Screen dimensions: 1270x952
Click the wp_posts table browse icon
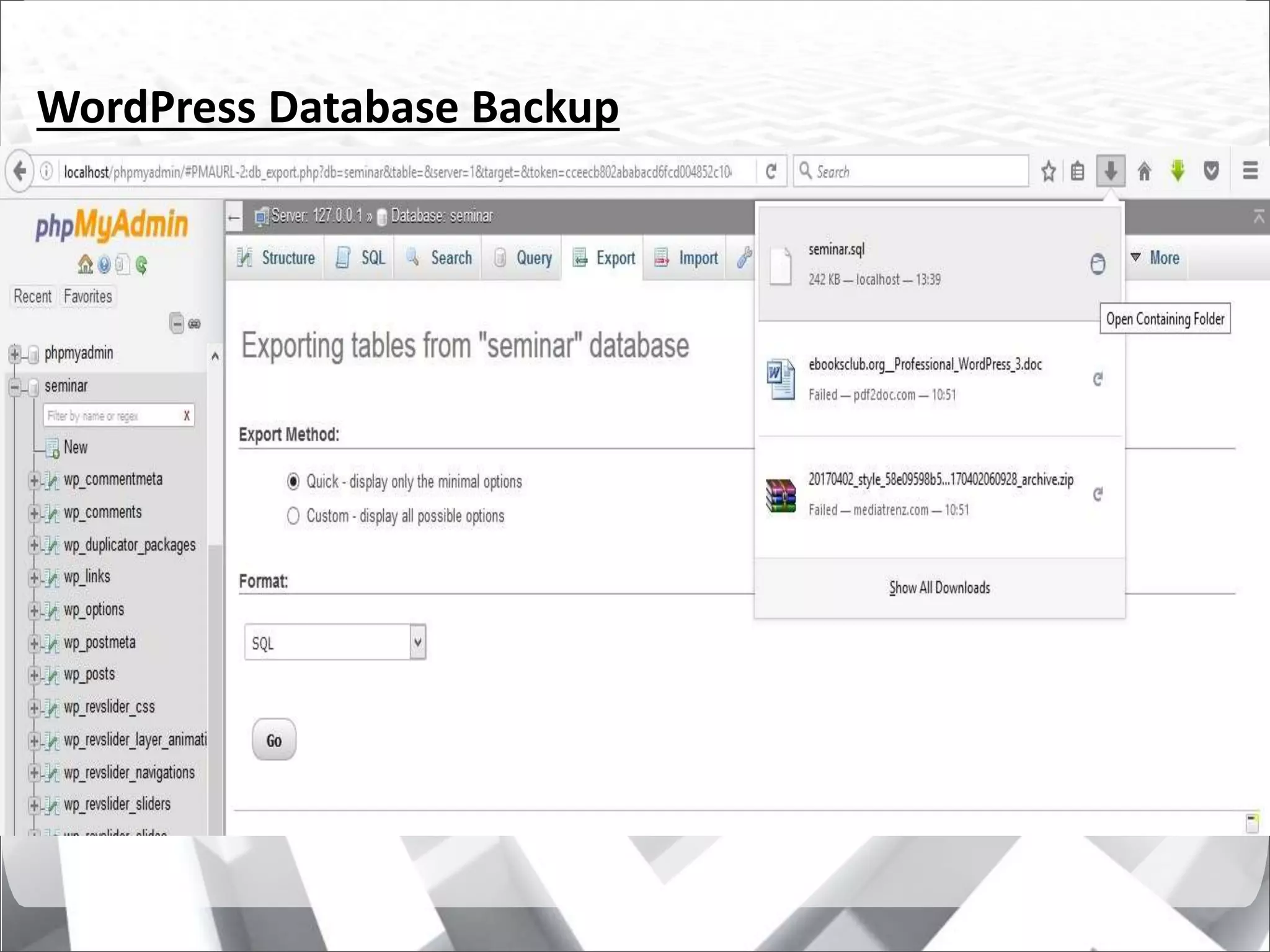(52, 675)
